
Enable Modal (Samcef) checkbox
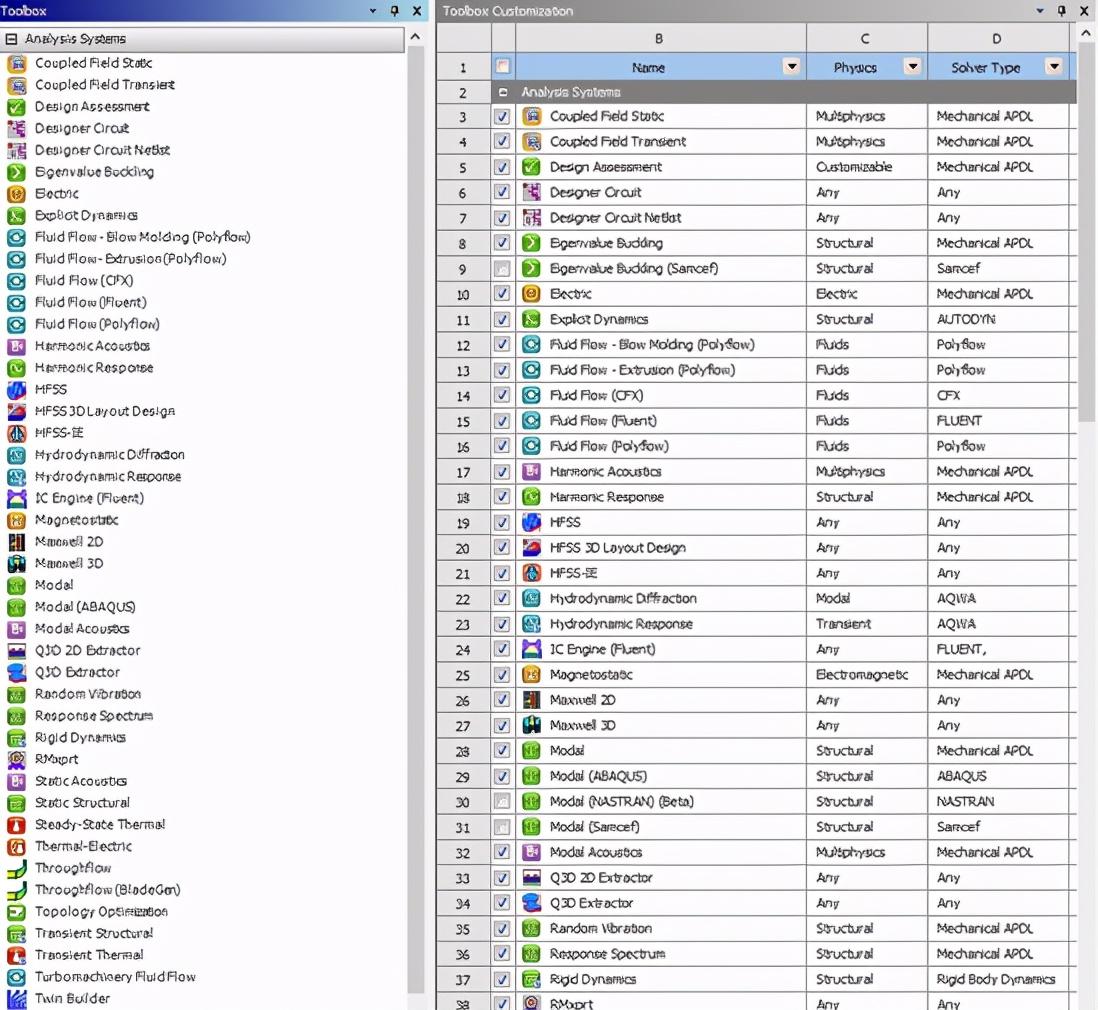point(502,827)
